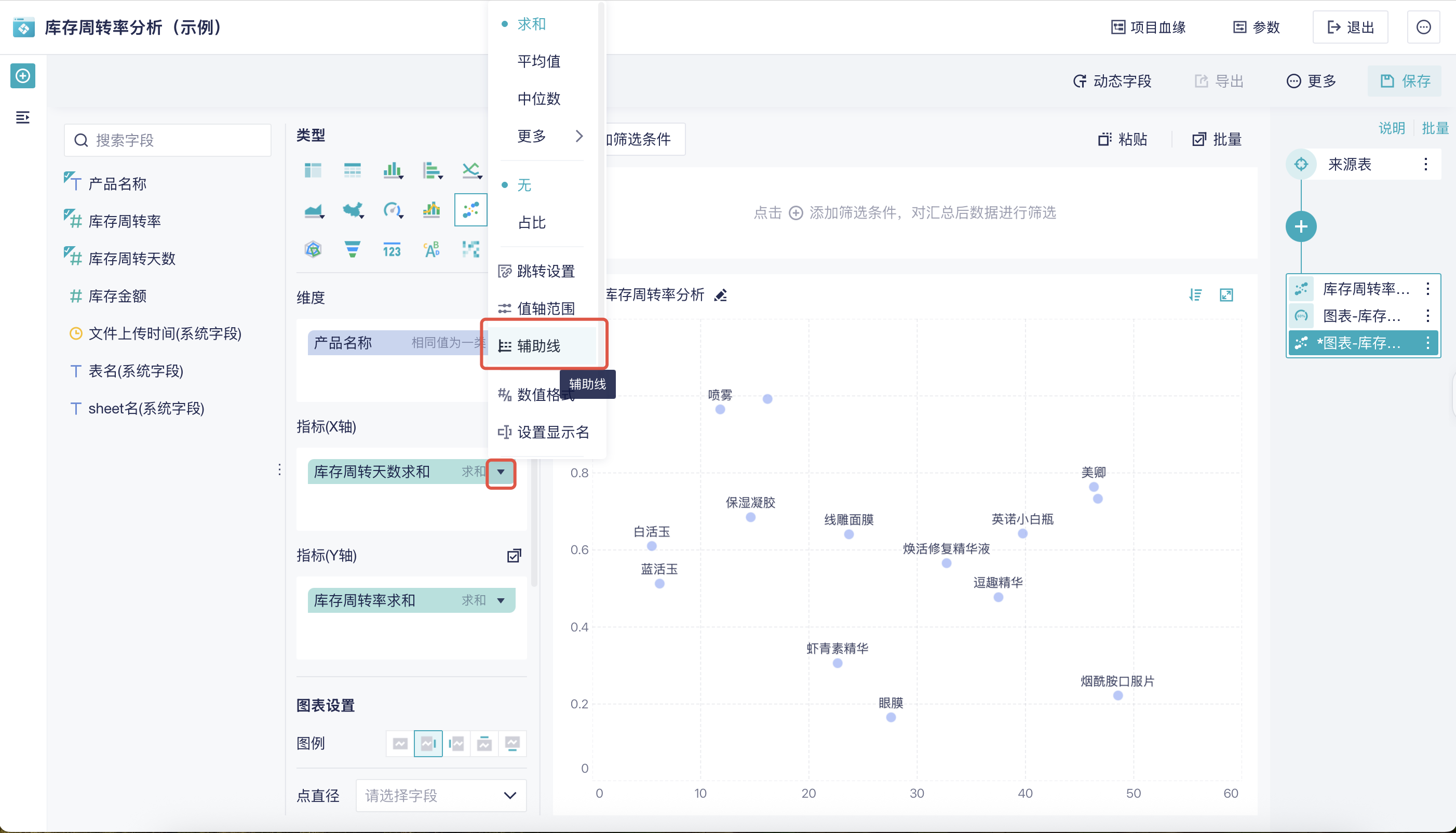
Task: Choose the China map chart type
Action: [353, 209]
